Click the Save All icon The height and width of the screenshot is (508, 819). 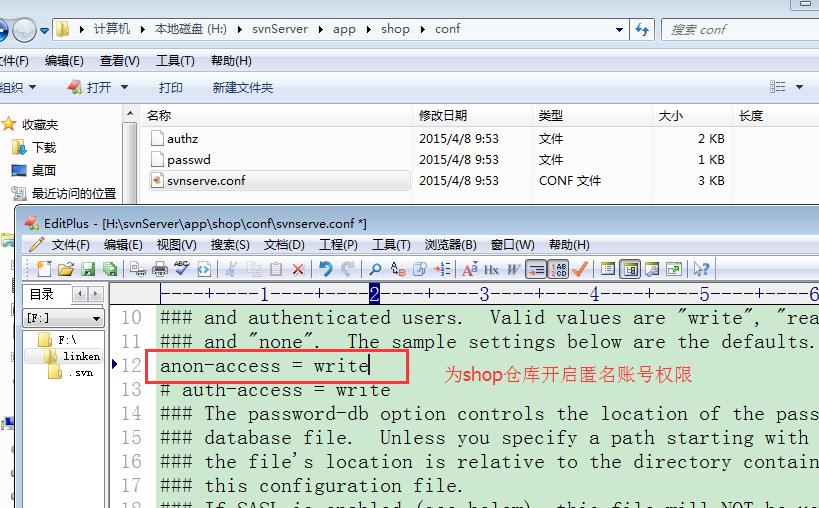click(110, 269)
